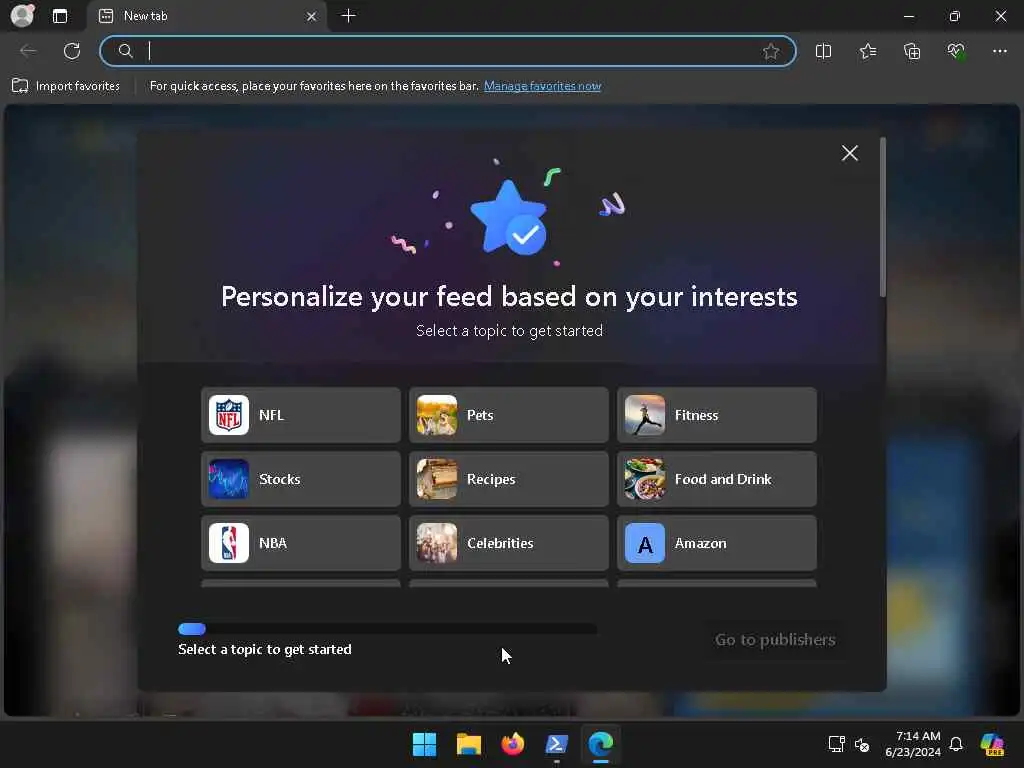
Task: Select the NFL topic
Action: pos(300,415)
